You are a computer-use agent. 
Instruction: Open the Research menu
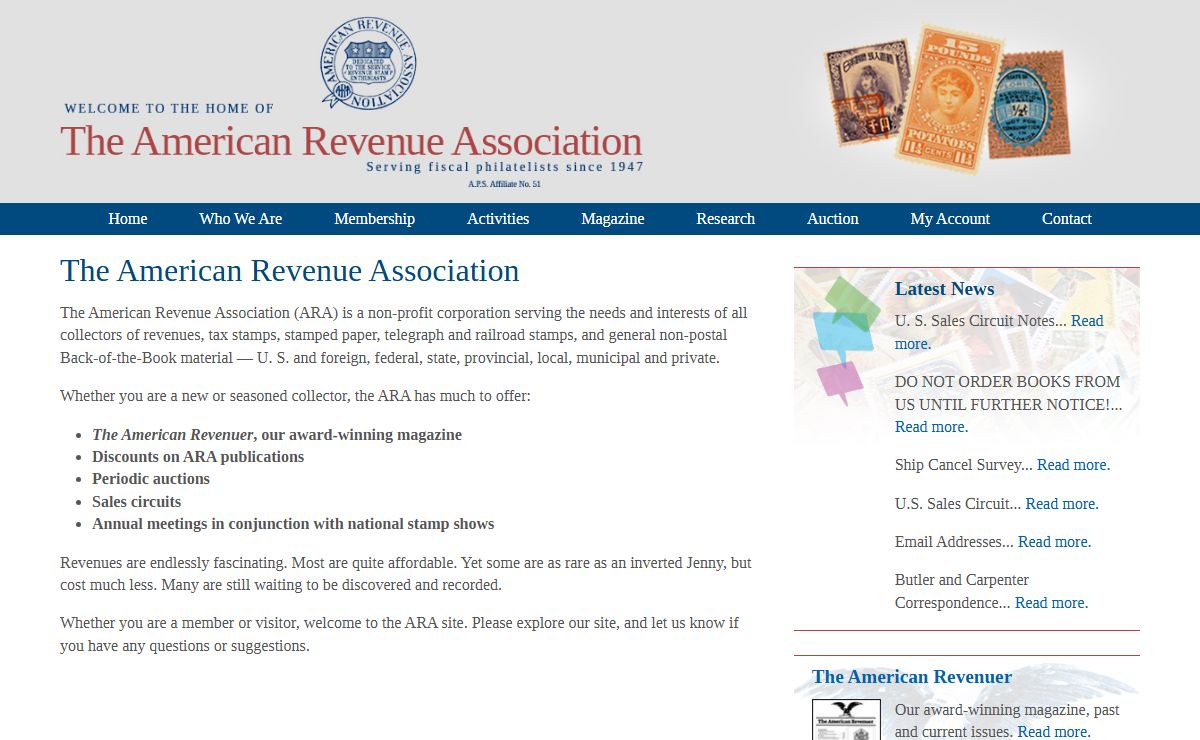pyautogui.click(x=725, y=219)
